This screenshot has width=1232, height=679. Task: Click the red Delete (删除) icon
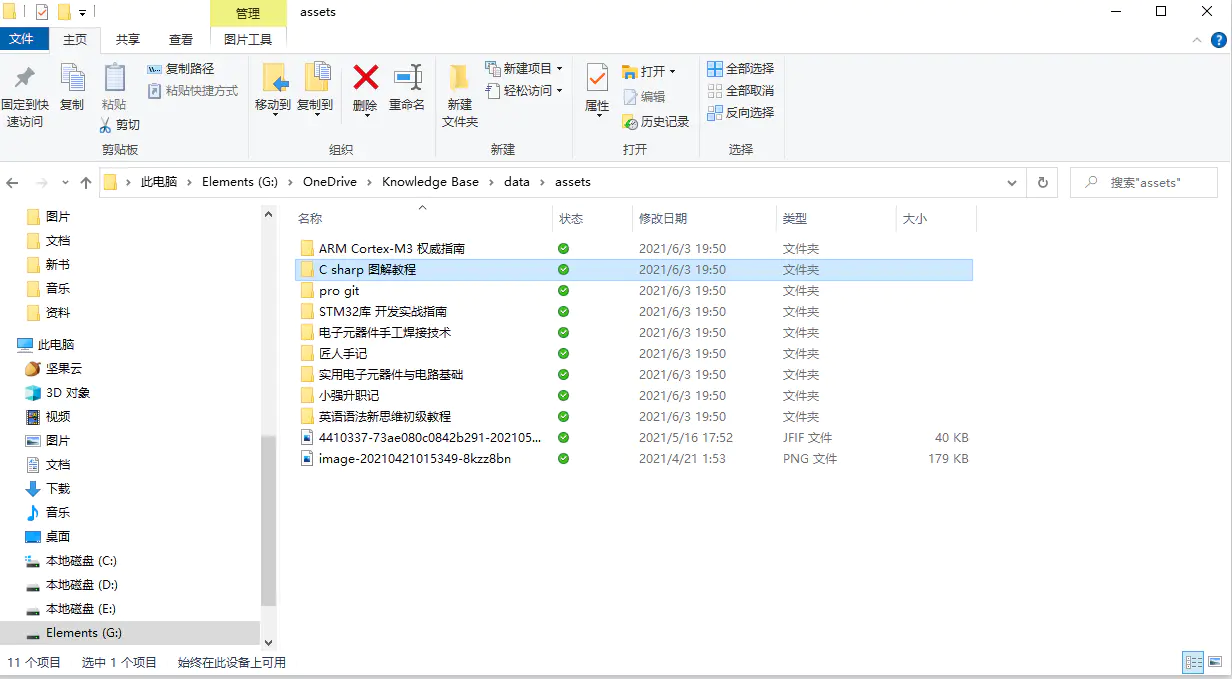tap(365, 77)
